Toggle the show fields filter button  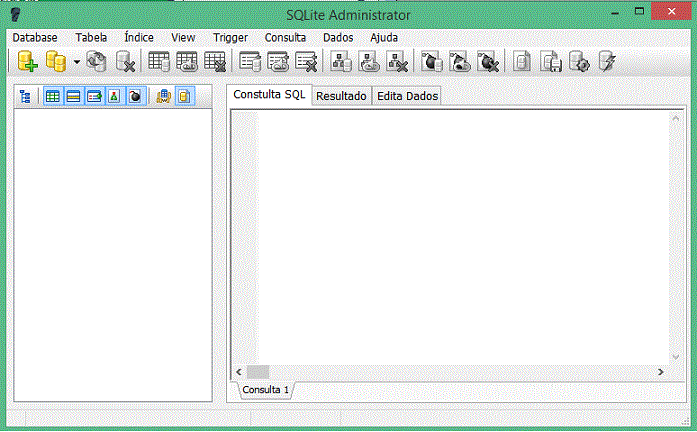[x=73, y=96]
